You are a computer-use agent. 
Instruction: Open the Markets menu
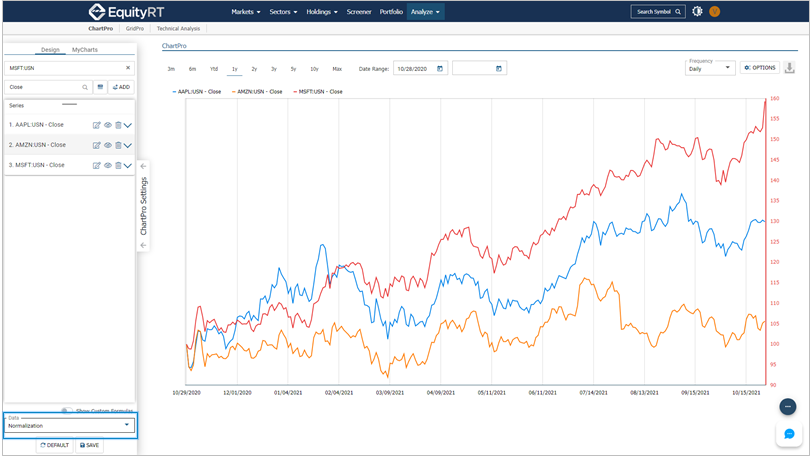[245, 11]
